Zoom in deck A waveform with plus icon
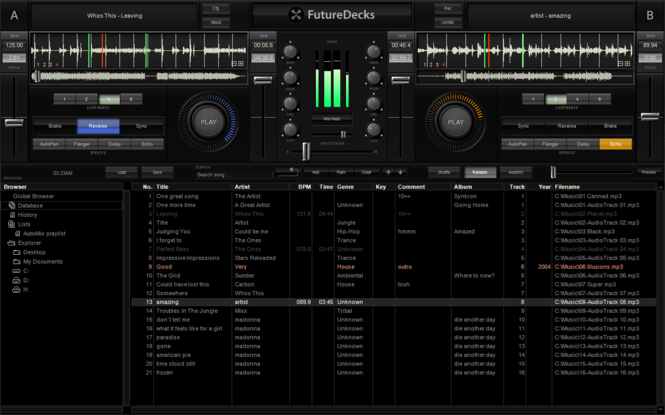Image resolution: width=665 pixels, height=415 pixels. pyautogui.click(x=241, y=64)
